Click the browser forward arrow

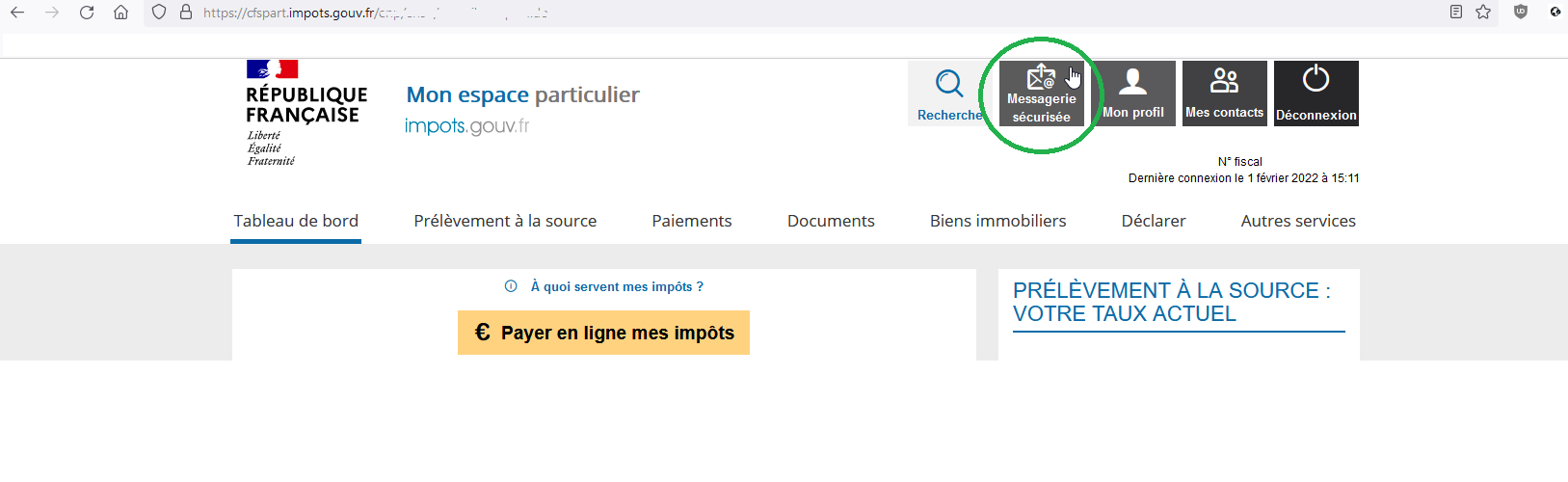coord(52,13)
